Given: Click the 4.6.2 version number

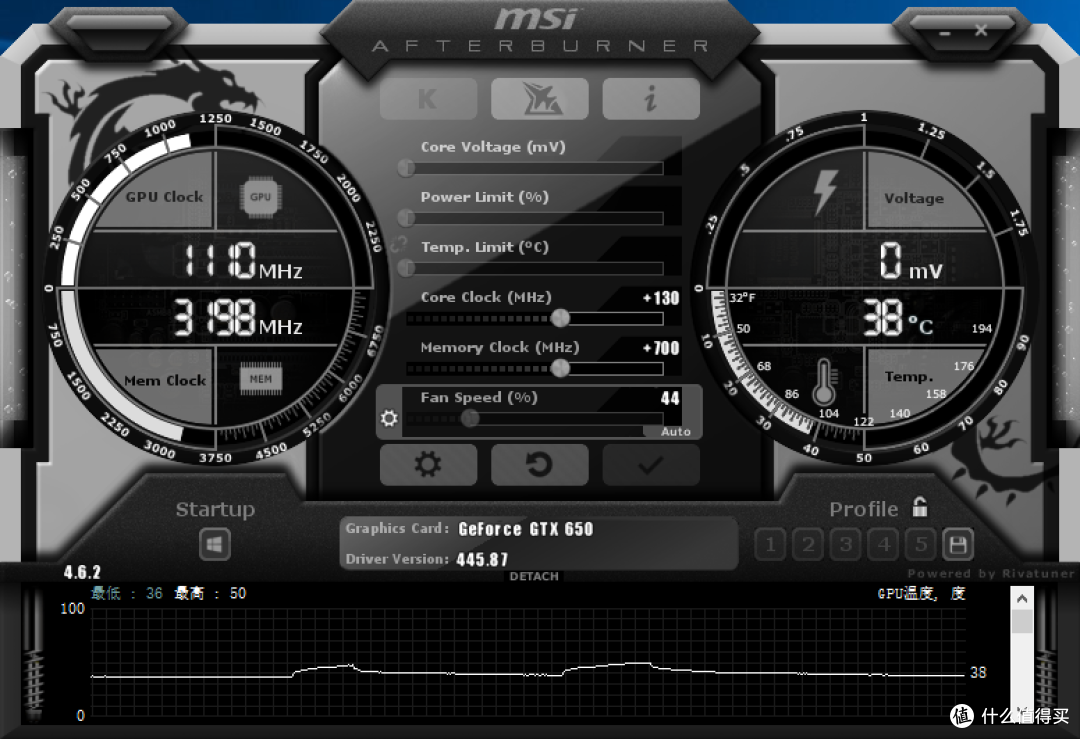Looking at the screenshot, I should tap(82, 572).
